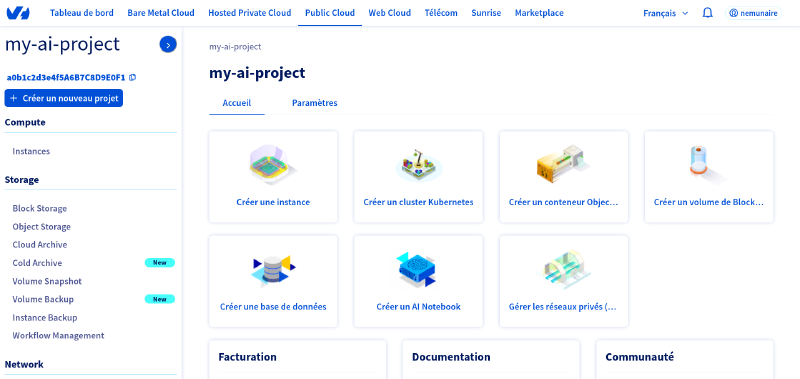The height and width of the screenshot is (379, 800).
Task: Collapse sidebar with the round arrow button
Action: [x=168, y=45]
